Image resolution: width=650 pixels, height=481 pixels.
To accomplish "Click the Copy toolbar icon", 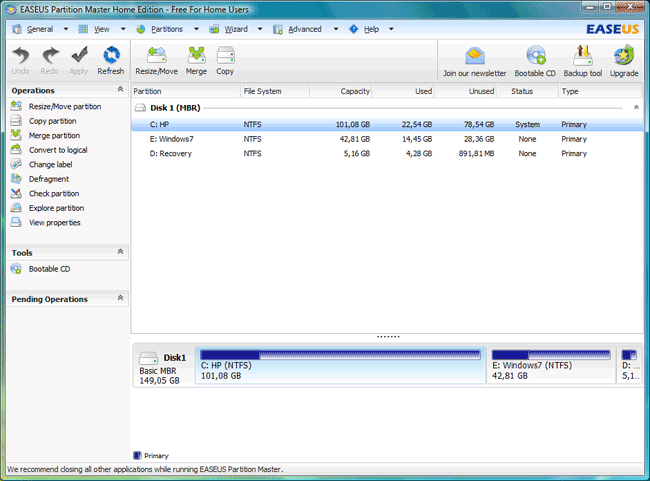I will (x=225, y=60).
